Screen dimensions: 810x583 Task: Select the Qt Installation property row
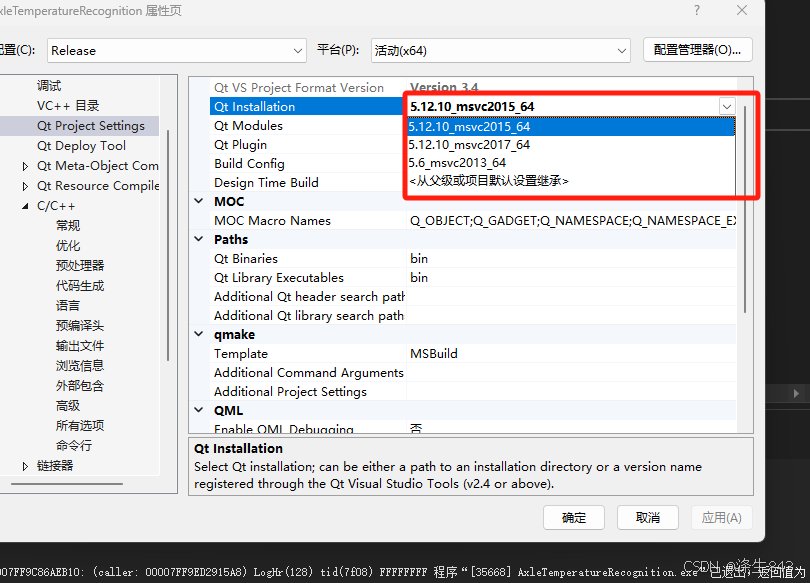coord(308,107)
